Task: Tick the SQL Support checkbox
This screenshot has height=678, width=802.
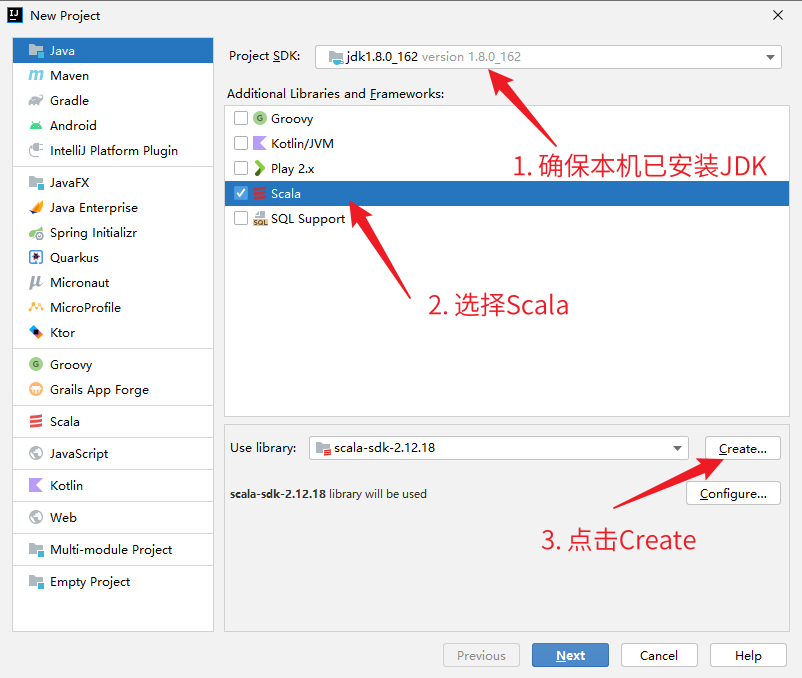Action: pyautogui.click(x=241, y=218)
